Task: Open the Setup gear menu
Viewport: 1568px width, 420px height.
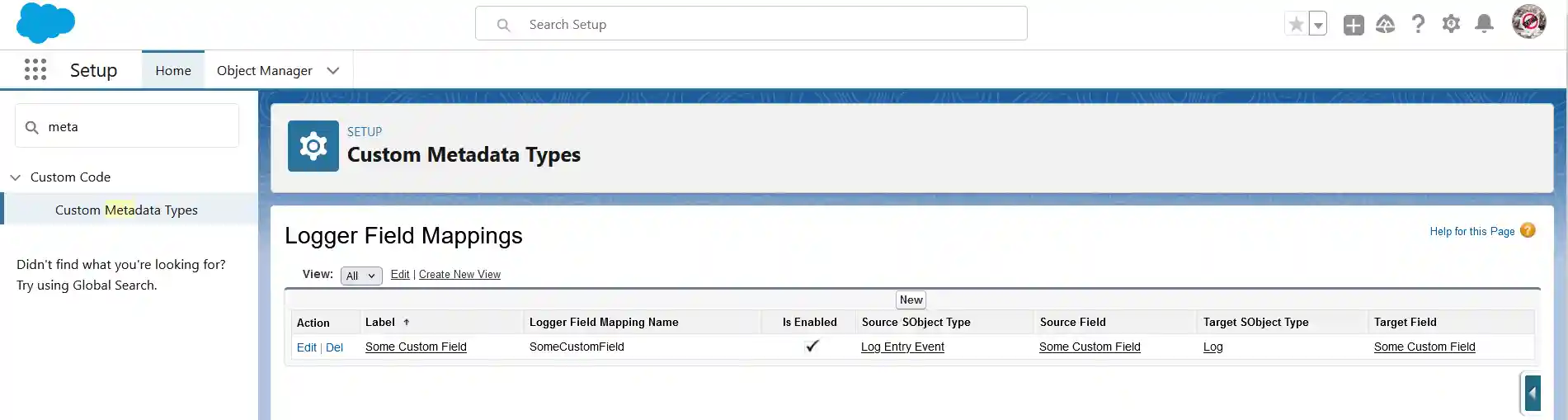Action: point(1451,24)
